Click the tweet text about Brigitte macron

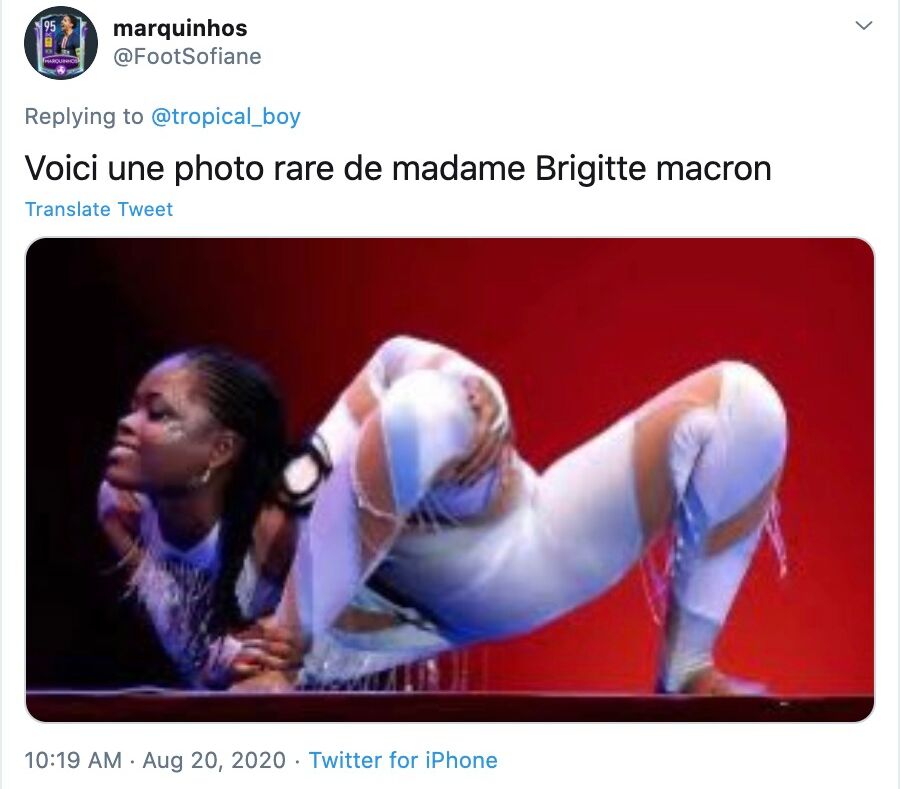point(398,168)
